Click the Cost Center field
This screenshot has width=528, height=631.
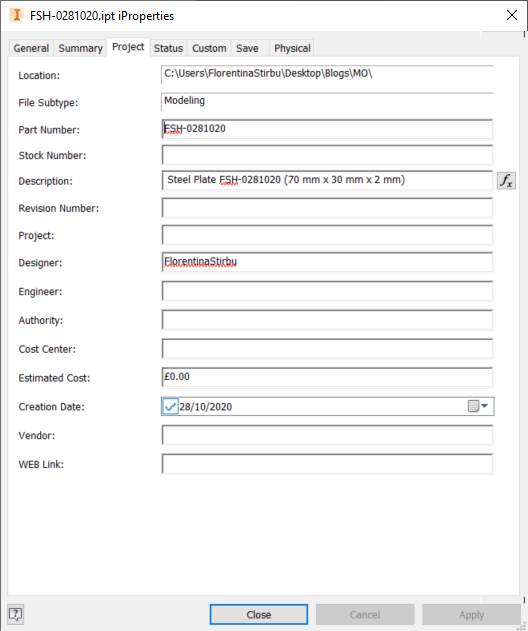coord(327,348)
